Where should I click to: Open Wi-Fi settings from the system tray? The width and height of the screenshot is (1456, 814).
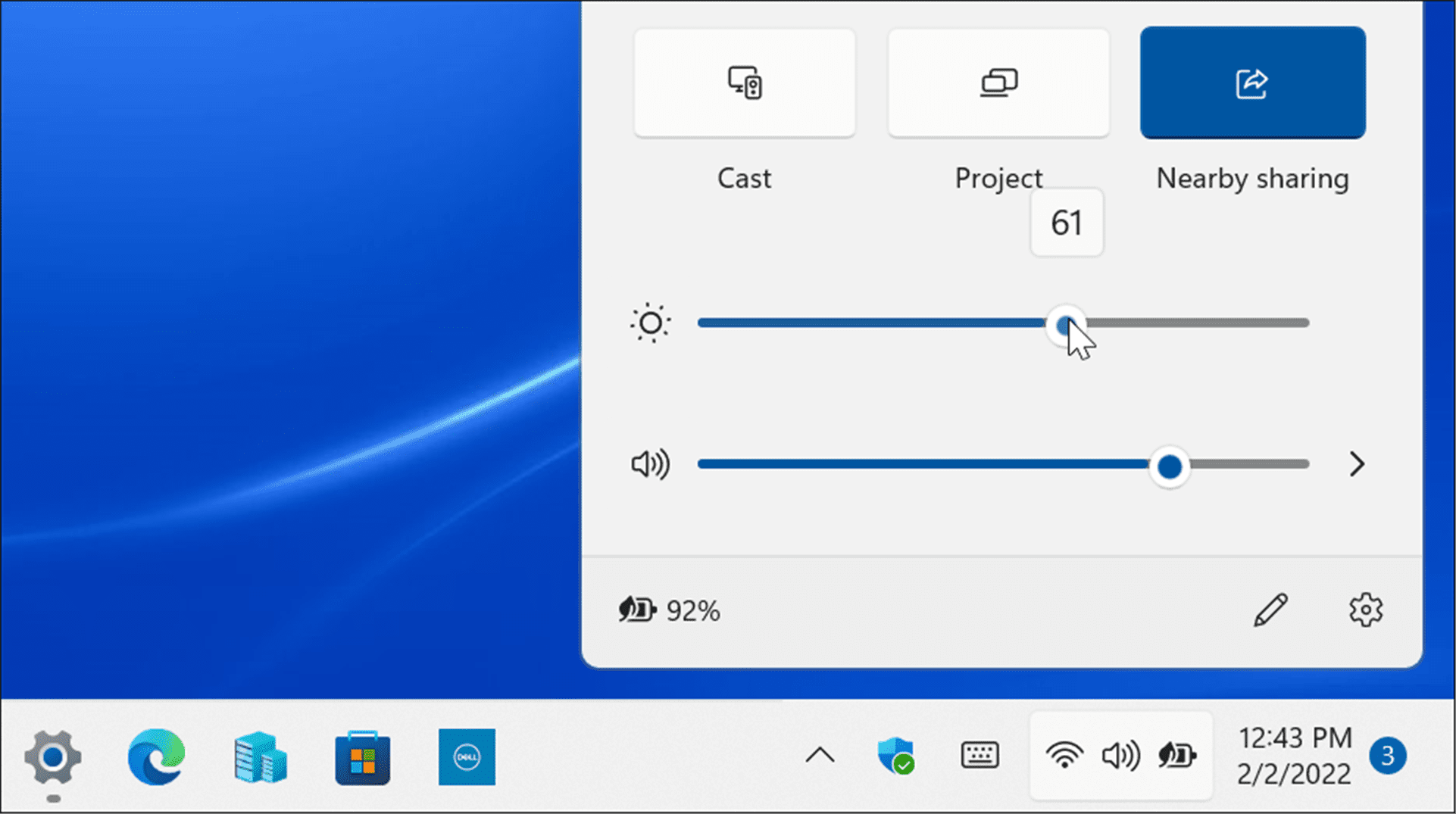pos(1065,756)
